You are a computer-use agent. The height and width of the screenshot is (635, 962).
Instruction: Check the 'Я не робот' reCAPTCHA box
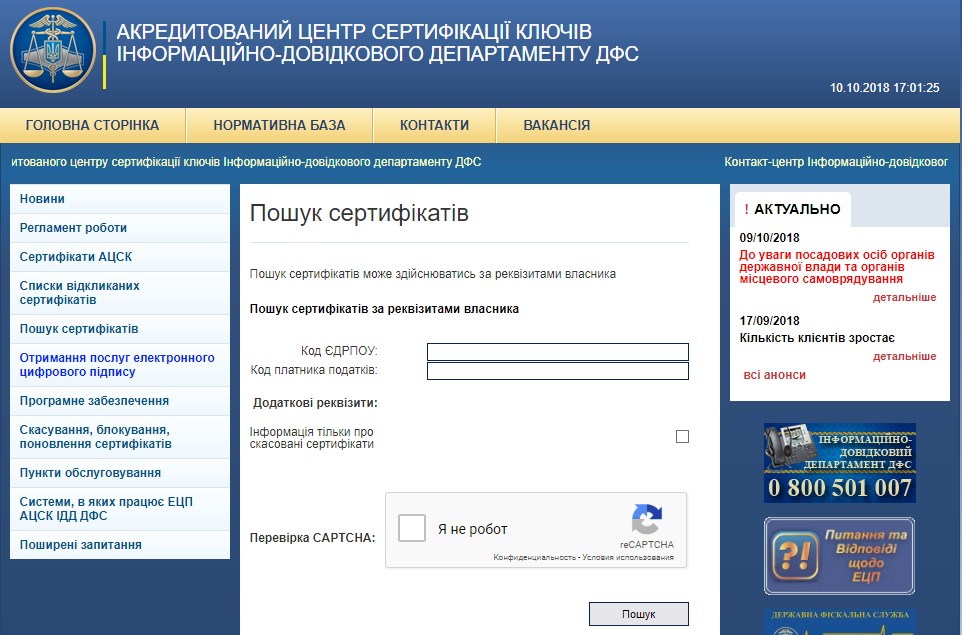[x=412, y=528]
